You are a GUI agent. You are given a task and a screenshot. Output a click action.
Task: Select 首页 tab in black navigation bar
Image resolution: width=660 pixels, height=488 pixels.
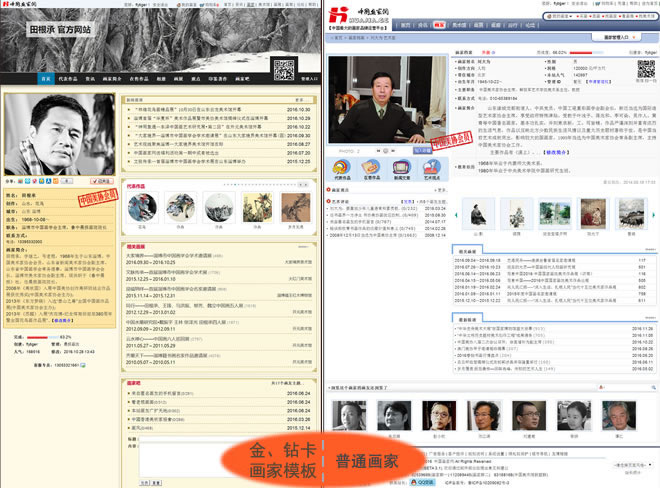click(45, 77)
